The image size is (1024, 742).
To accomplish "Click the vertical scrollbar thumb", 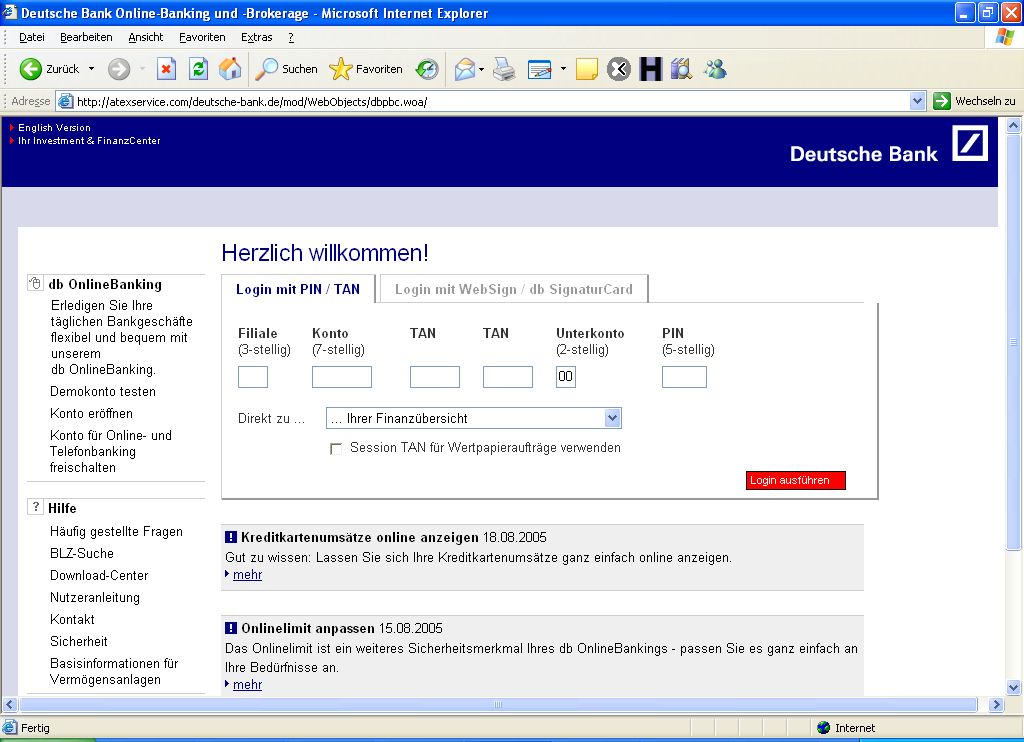I will (1014, 341).
